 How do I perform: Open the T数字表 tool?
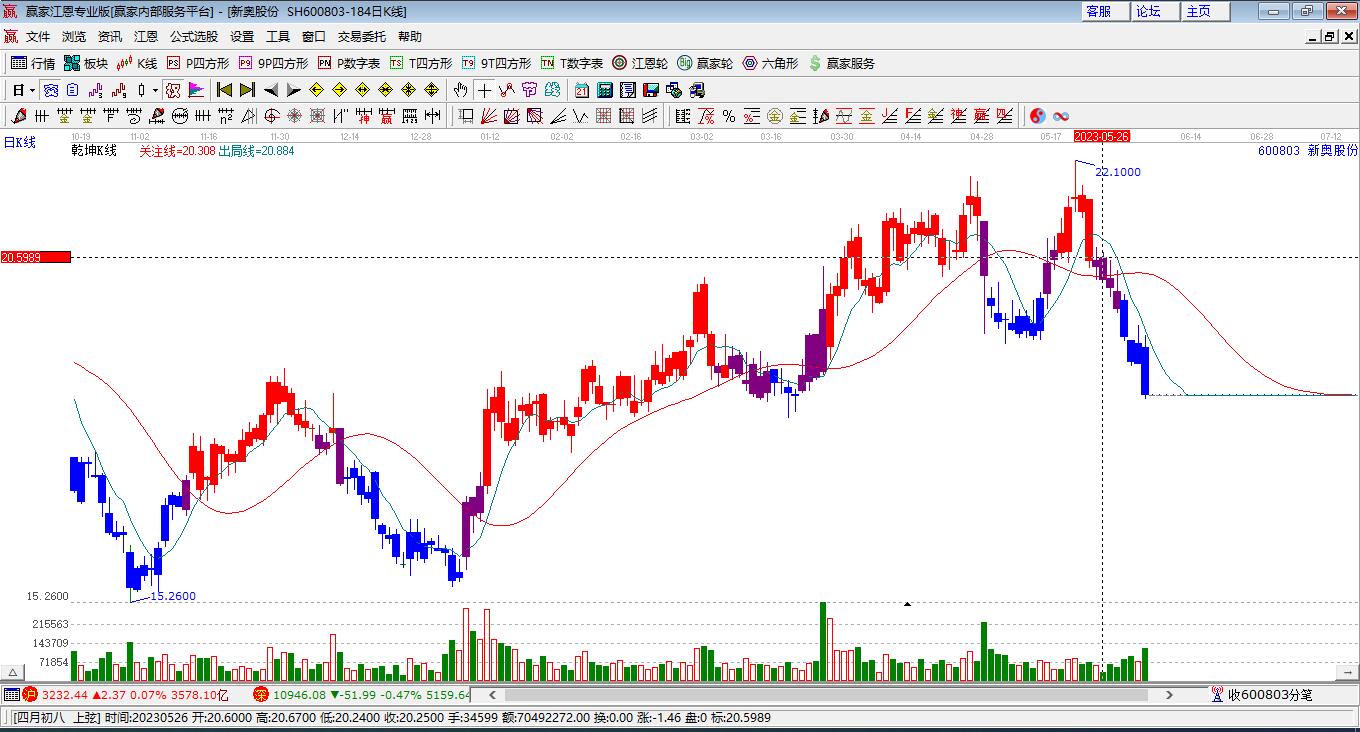571,63
